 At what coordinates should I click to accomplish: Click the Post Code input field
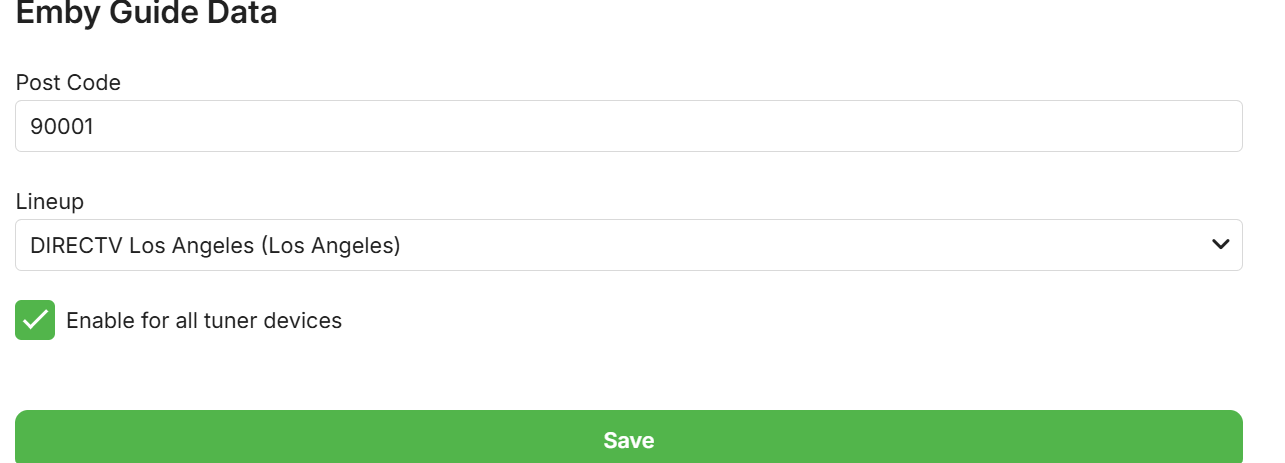(628, 126)
